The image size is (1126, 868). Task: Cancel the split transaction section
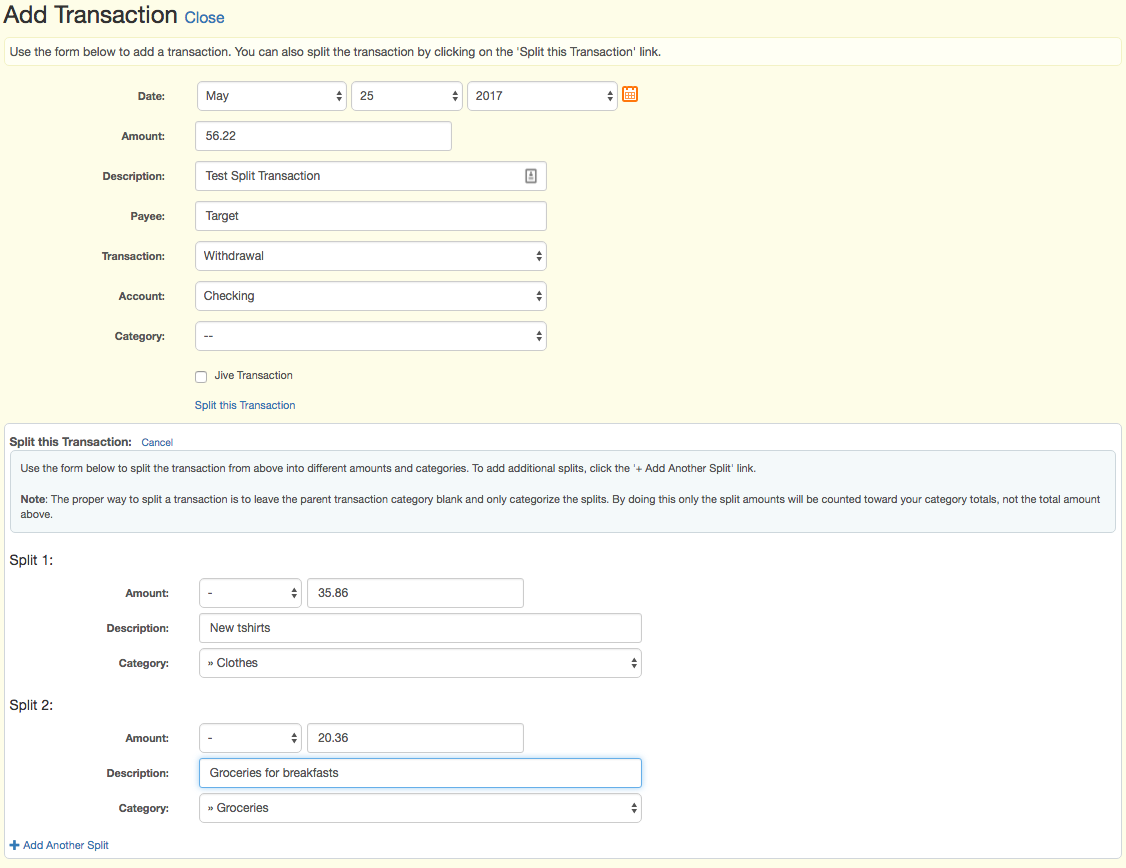[157, 442]
